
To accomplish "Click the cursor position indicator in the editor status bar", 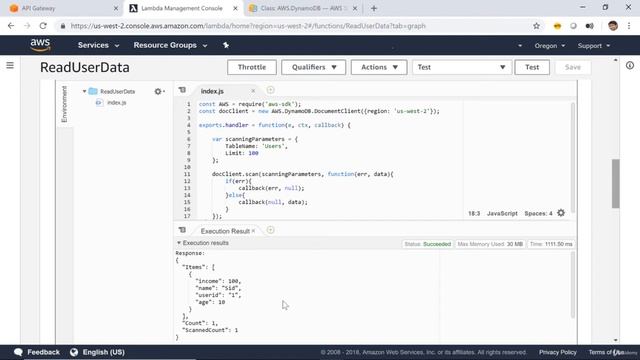I will pyautogui.click(x=474, y=213).
